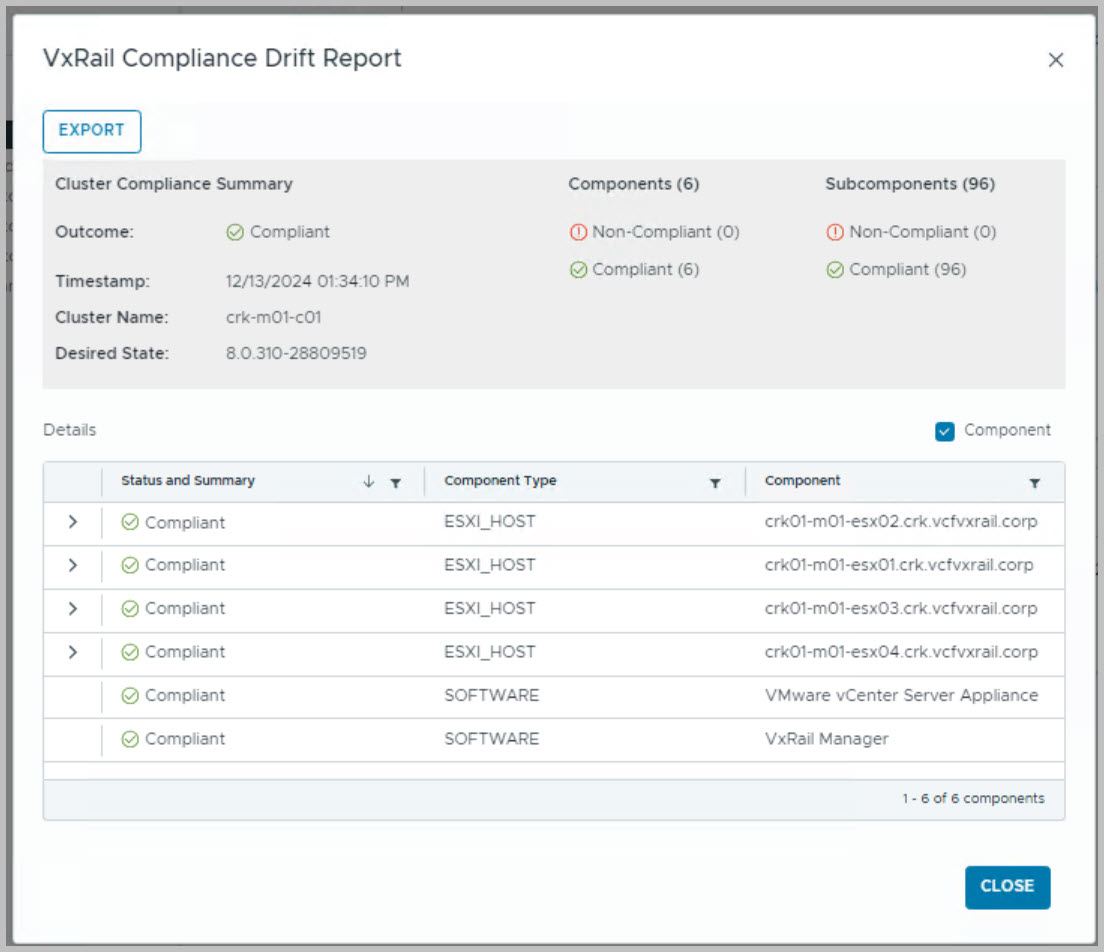Expand the crk01-m01-esx03 host row
This screenshot has width=1104, height=952.
[72, 608]
